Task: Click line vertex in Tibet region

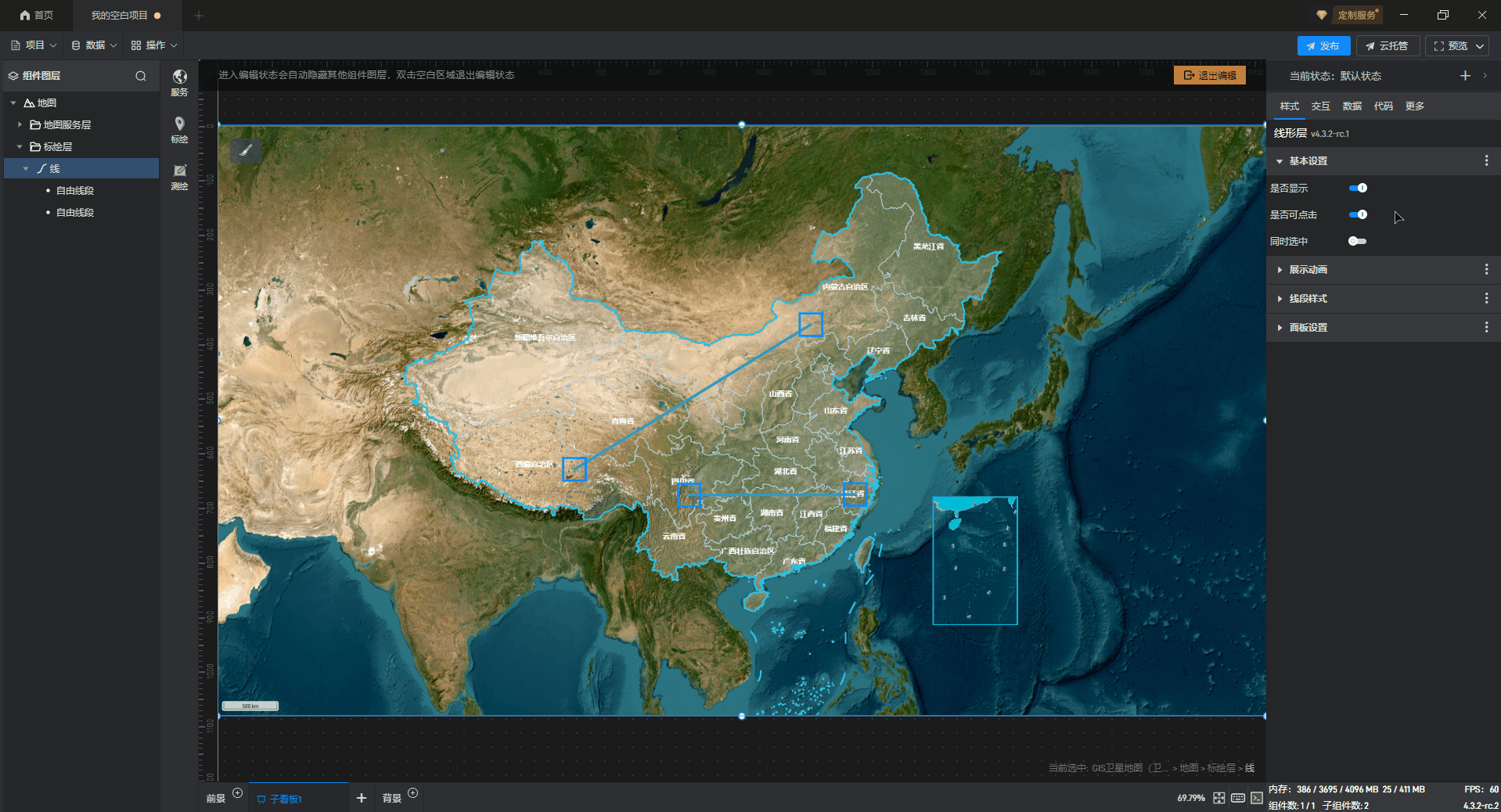Action: coord(574,469)
